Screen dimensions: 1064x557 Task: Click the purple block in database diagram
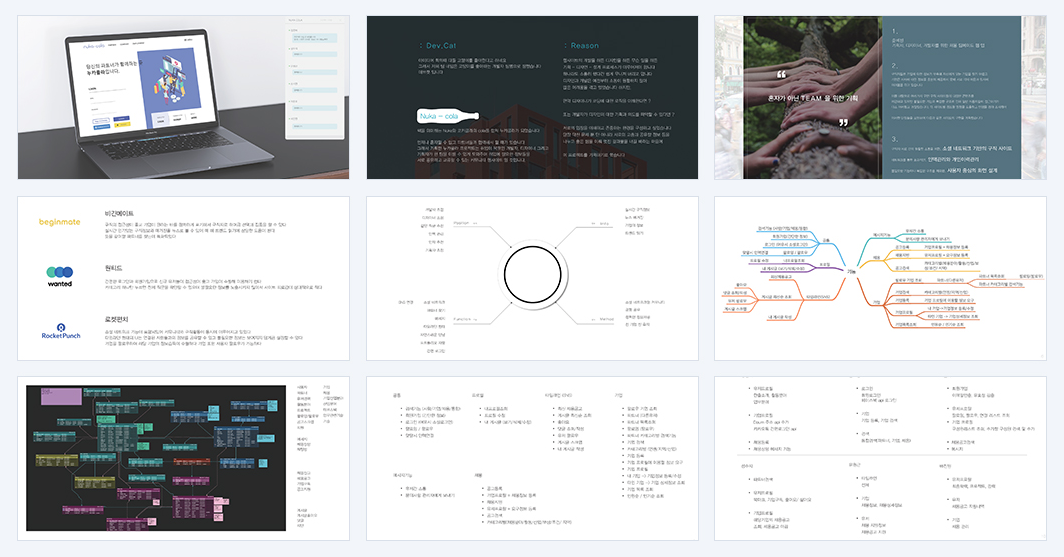61,396
